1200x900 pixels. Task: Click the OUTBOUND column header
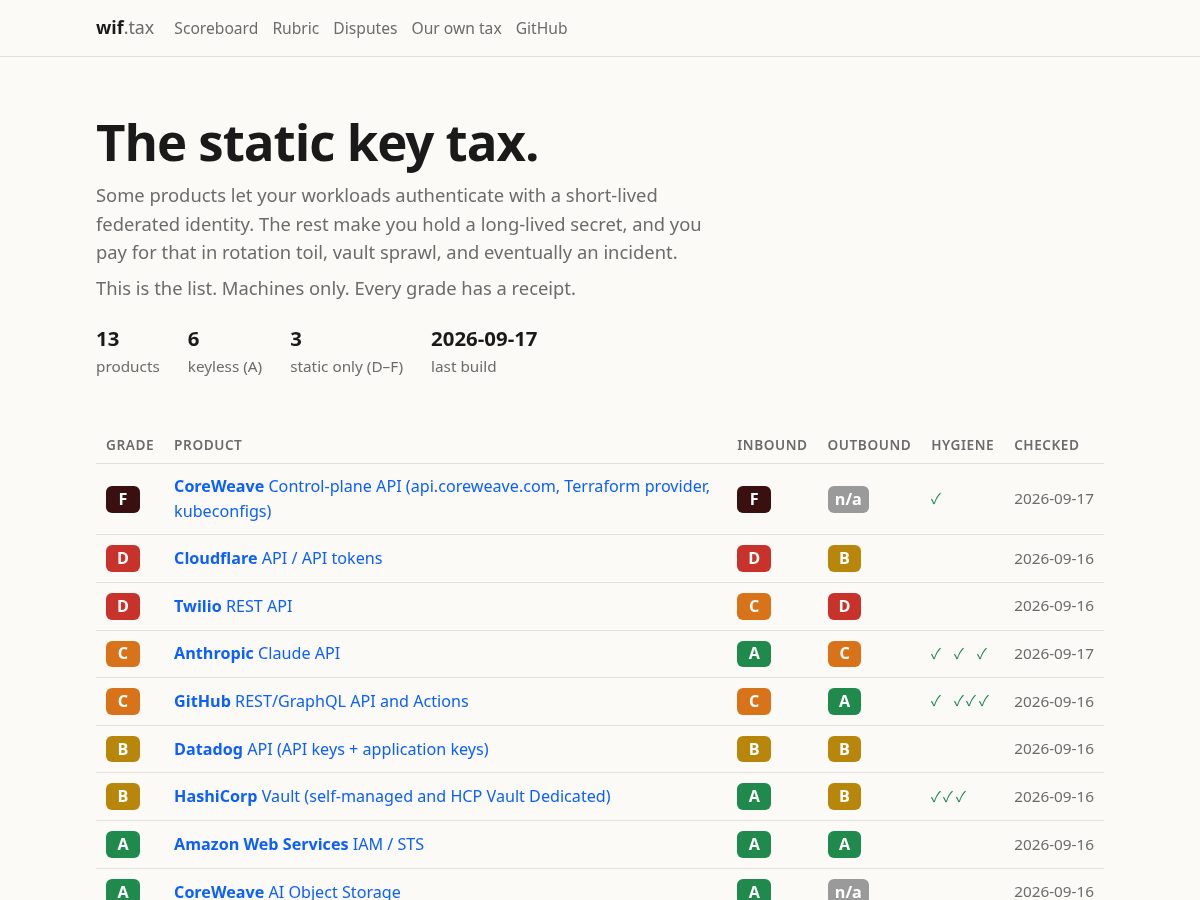[869, 445]
